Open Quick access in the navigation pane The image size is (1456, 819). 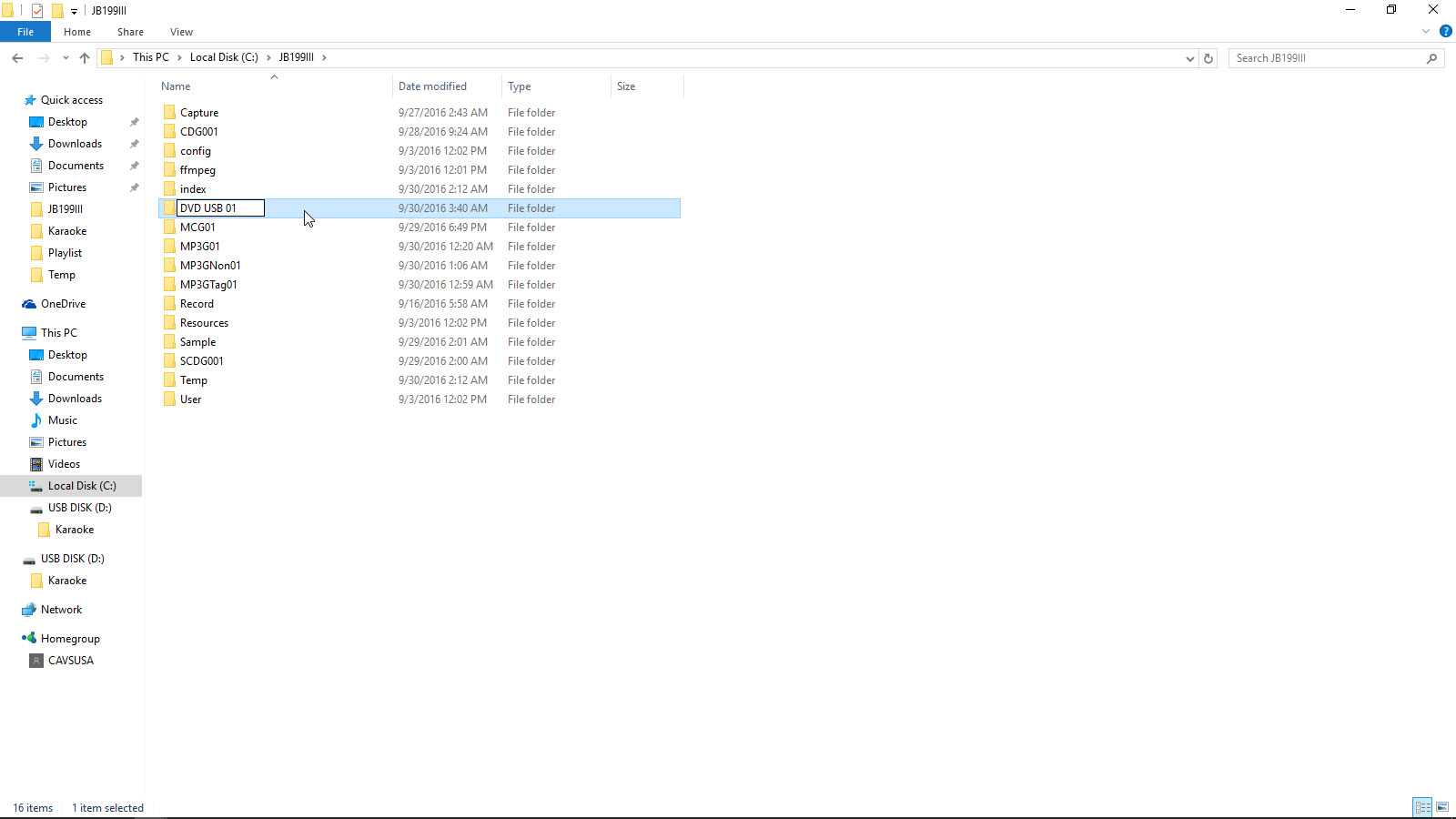point(71,100)
